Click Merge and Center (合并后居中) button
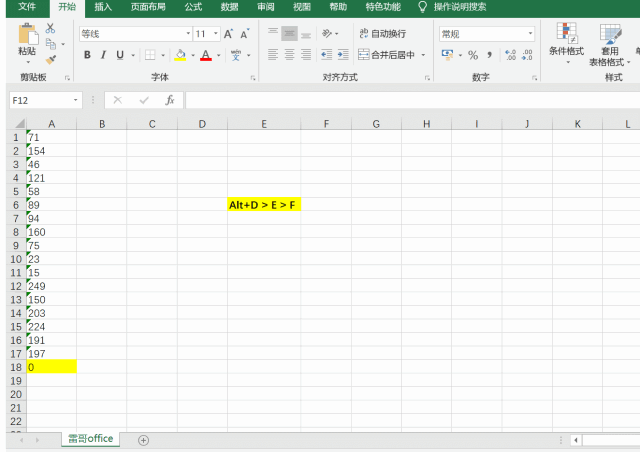Viewport: 640px width, 452px height. click(391, 55)
